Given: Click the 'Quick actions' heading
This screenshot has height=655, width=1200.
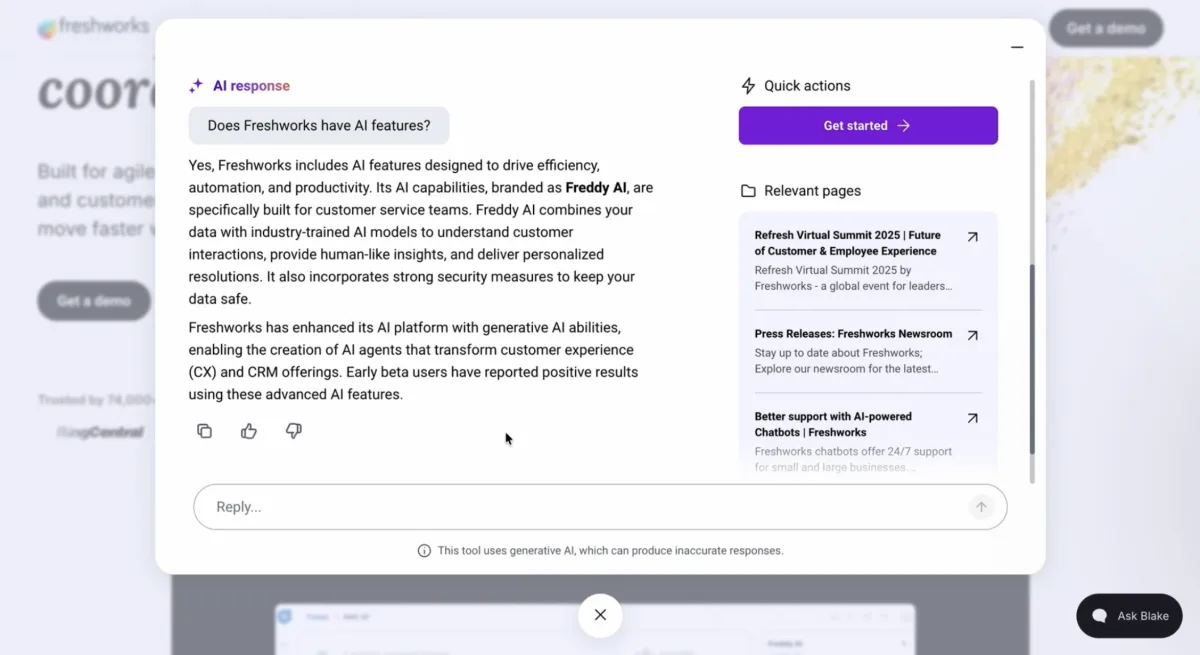Looking at the screenshot, I should click(807, 86).
